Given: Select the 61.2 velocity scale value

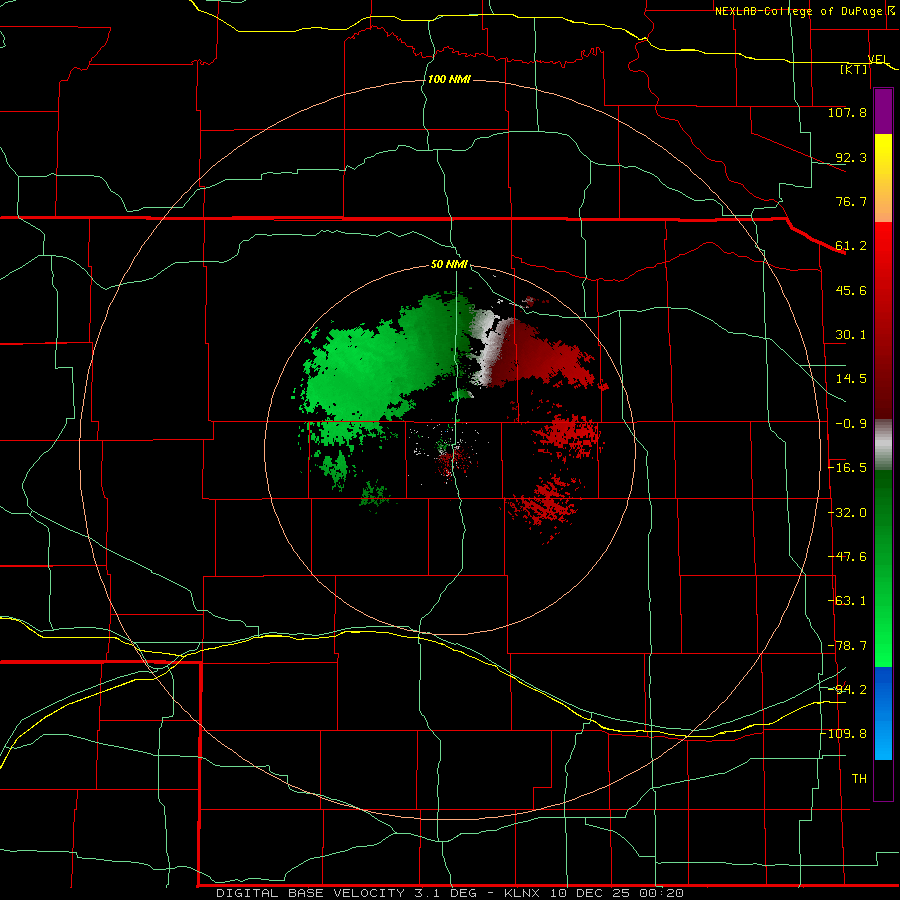Looking at the screenshot, I should pos(851,246).
